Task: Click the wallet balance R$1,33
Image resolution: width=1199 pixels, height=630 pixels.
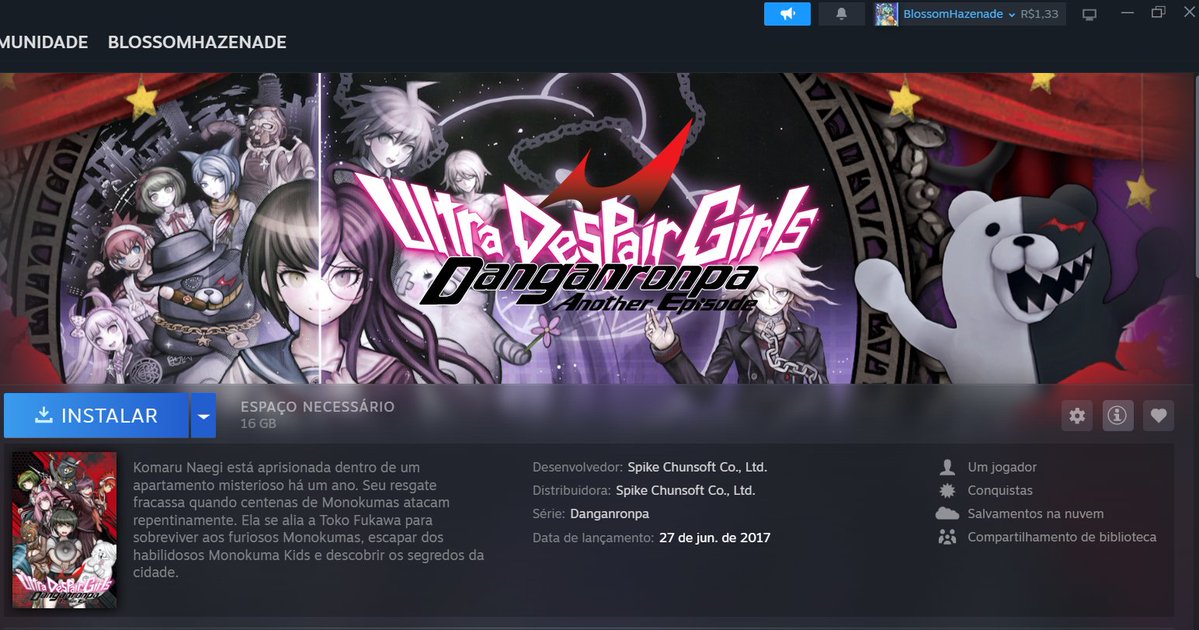Action: [1039, 14]
